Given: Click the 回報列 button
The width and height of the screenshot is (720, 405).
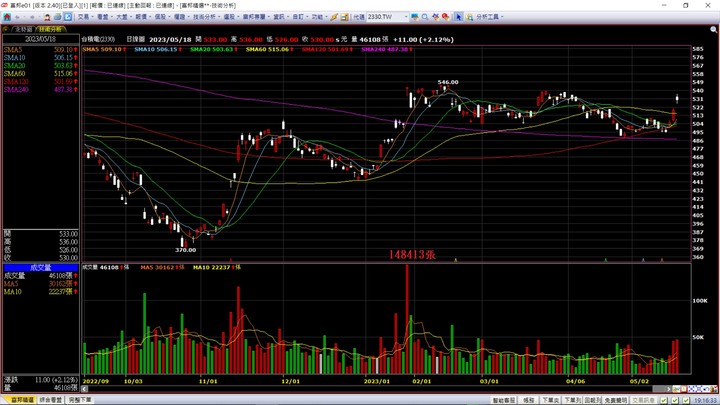Looking at the screenshot, I should pyautogui.click(x=593, y=400).
